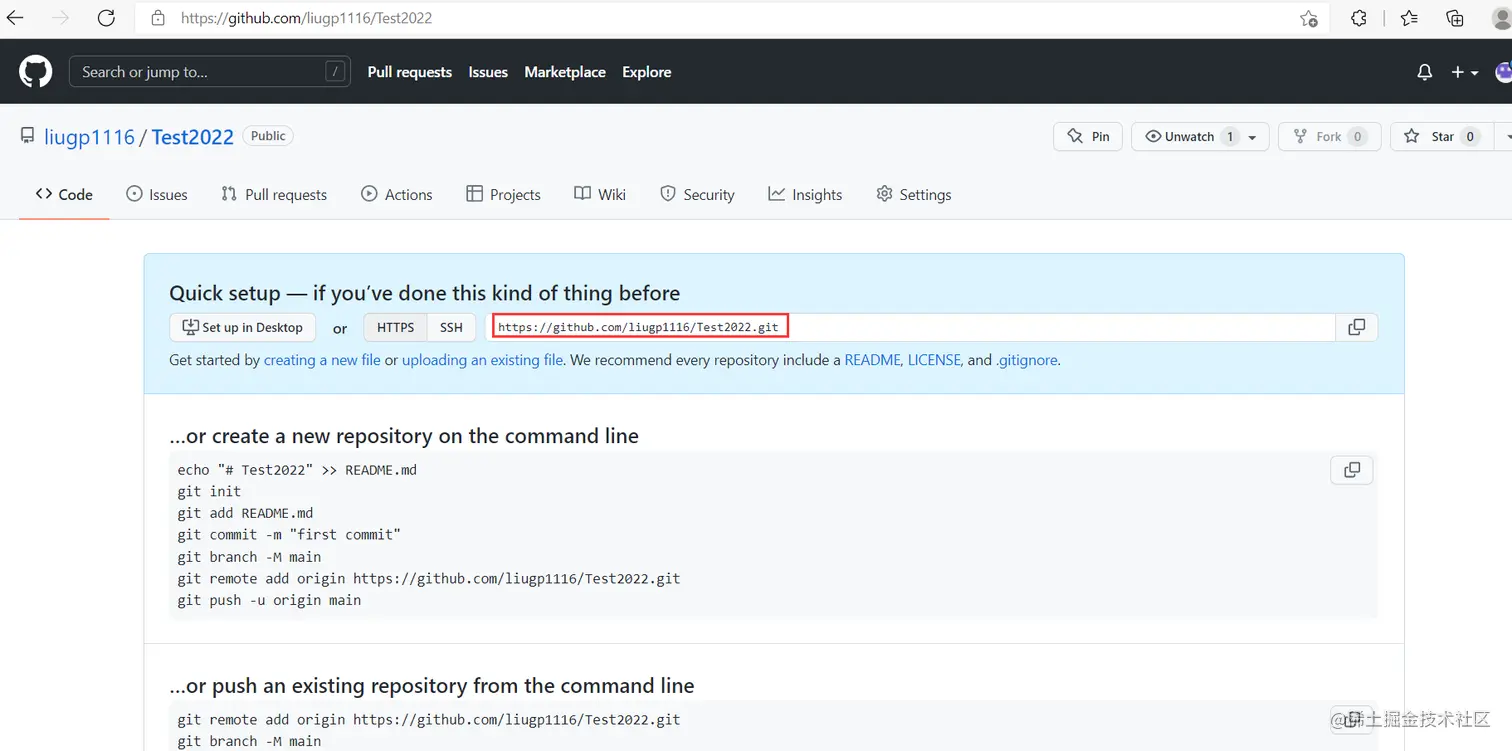
Task: Click Set up in Desktop button
Action: 242,327
